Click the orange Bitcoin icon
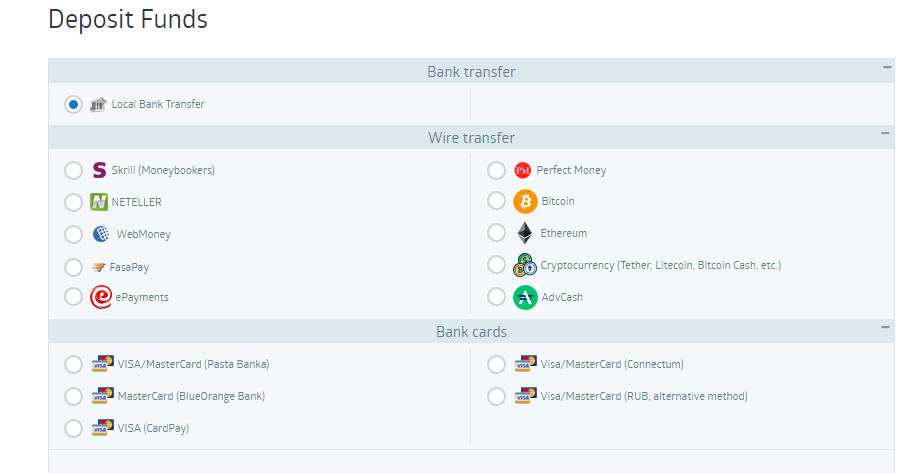The image size is (912, 473). coord(525,201)
